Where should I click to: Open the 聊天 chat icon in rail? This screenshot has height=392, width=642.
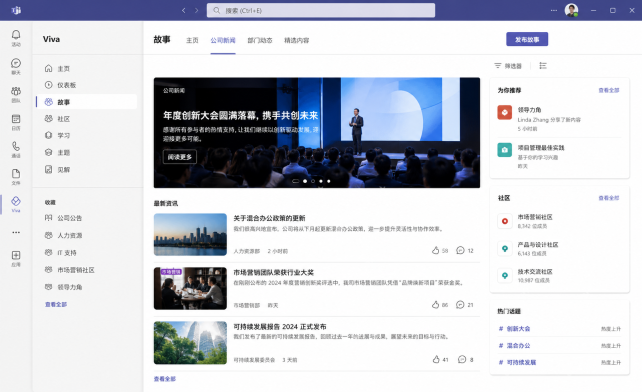(x=16, y=63)
